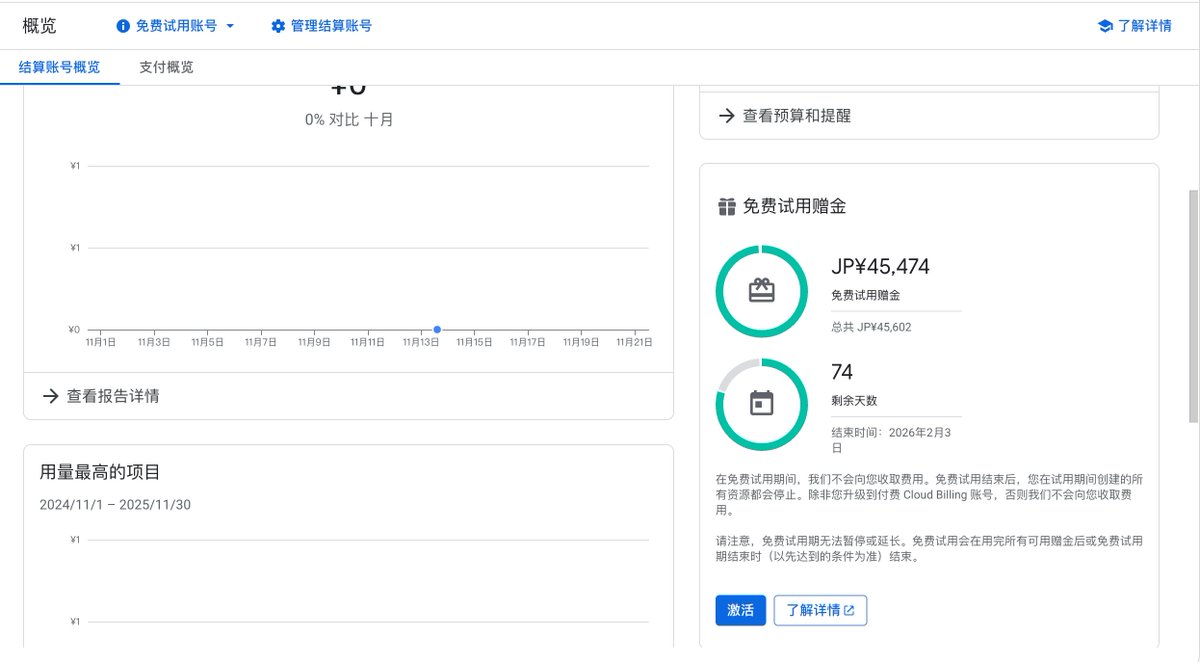This screenshot has height=662, width=1200.
Task: Click the 0% 对比 十月 text
Action: (349, 119)
